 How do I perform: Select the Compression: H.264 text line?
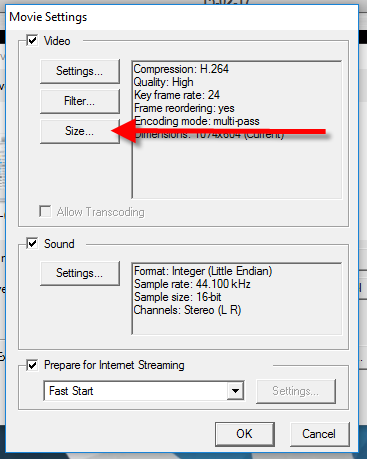181,69
